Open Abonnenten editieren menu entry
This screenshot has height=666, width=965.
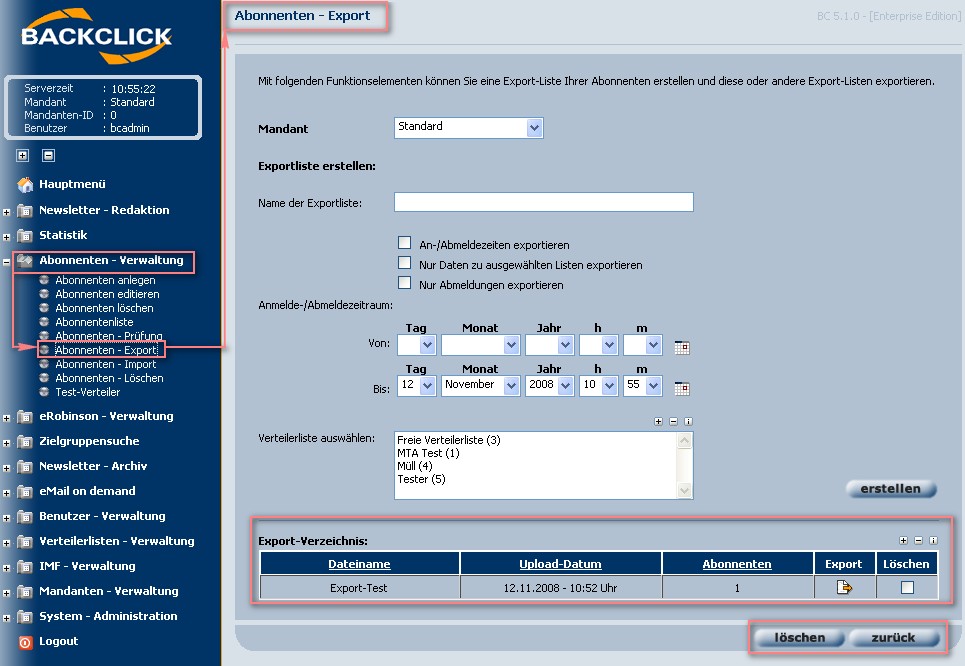click(x=107, y=294)
